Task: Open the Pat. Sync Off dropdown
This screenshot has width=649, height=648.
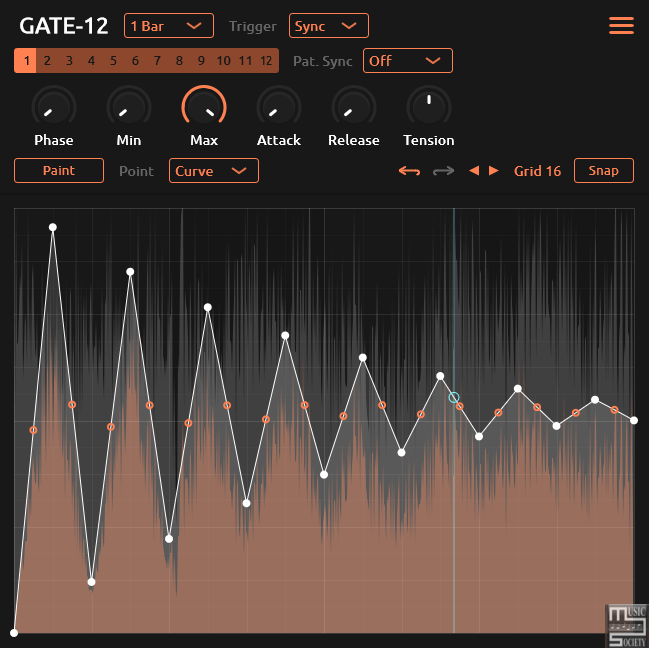Action: tap(408, 61)
